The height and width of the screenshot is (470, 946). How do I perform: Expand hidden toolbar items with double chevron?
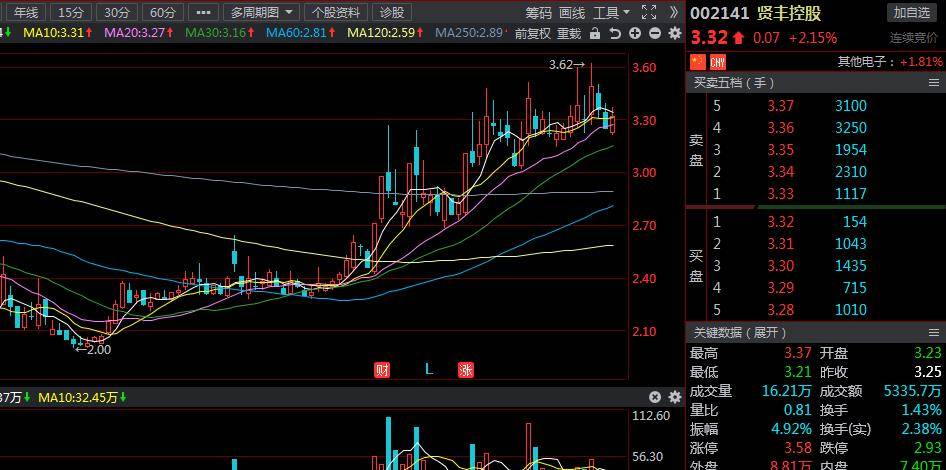(674, 12)
